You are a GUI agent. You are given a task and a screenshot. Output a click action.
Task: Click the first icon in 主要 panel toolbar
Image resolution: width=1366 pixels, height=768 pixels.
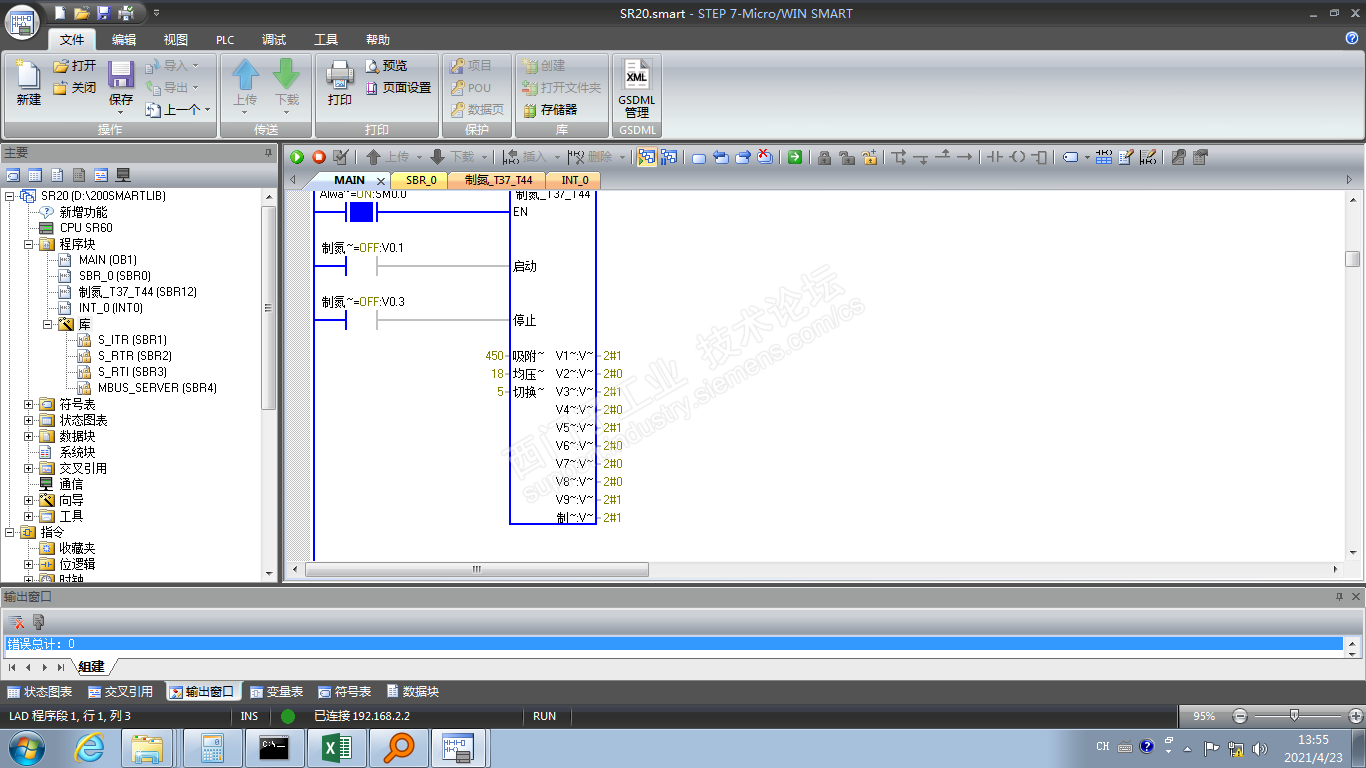coord(13,175)
